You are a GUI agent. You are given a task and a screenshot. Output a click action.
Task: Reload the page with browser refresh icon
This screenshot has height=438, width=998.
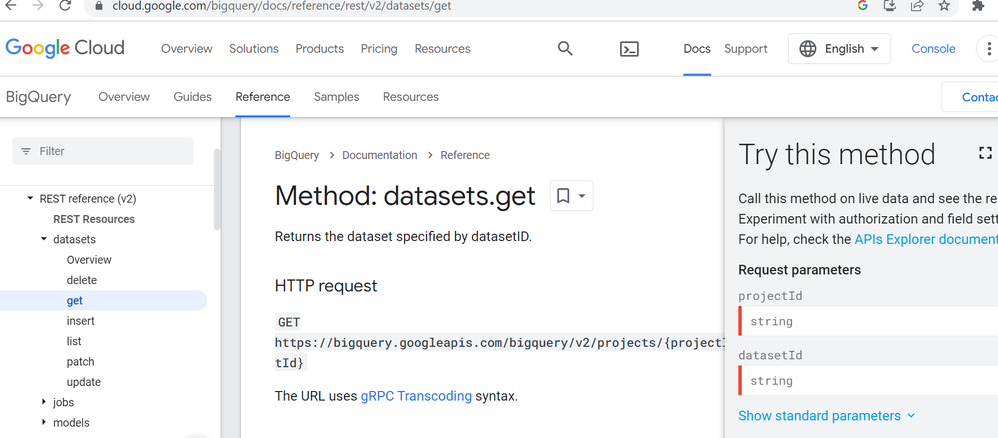(x=65, y=6)
